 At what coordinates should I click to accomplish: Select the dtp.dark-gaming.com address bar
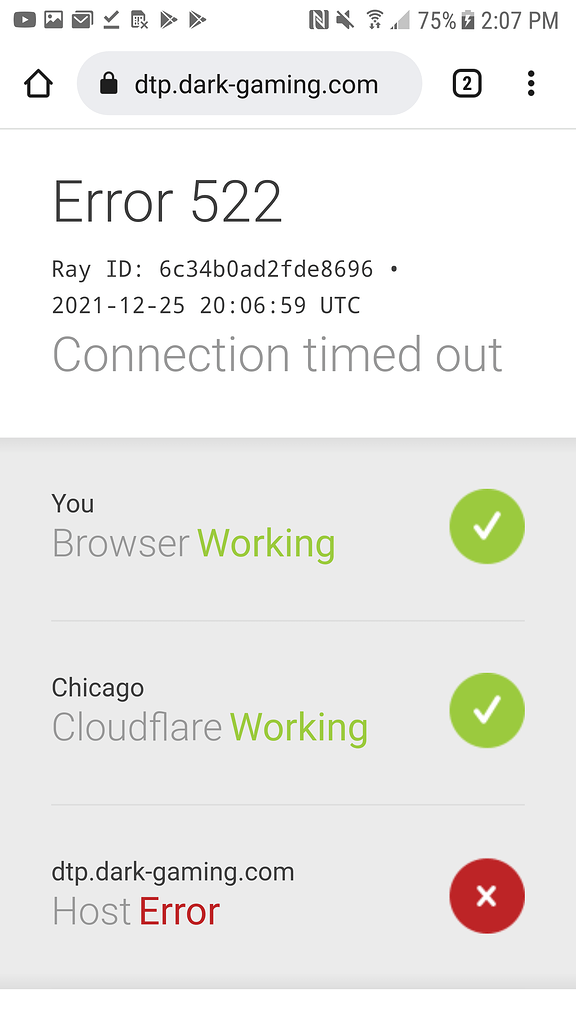pos(249,84)
